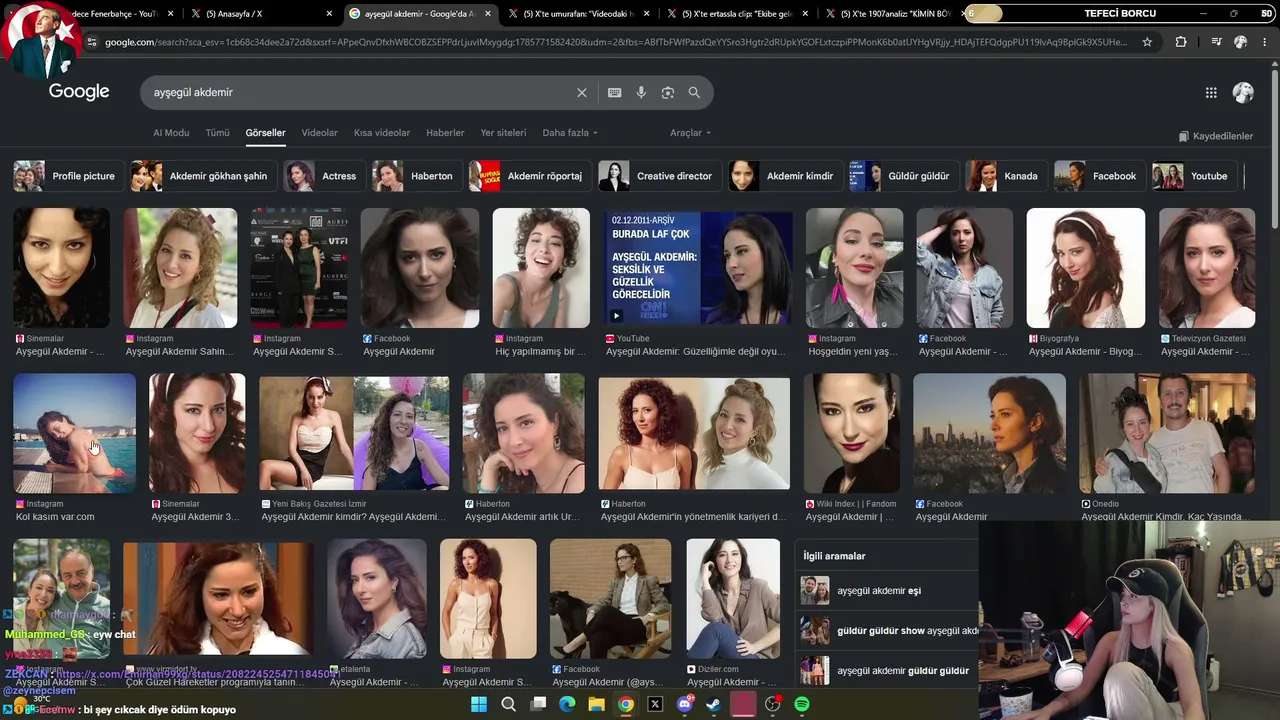Select the Görseller tab
The image size is (1280, 720).
(x=265, y=133)
